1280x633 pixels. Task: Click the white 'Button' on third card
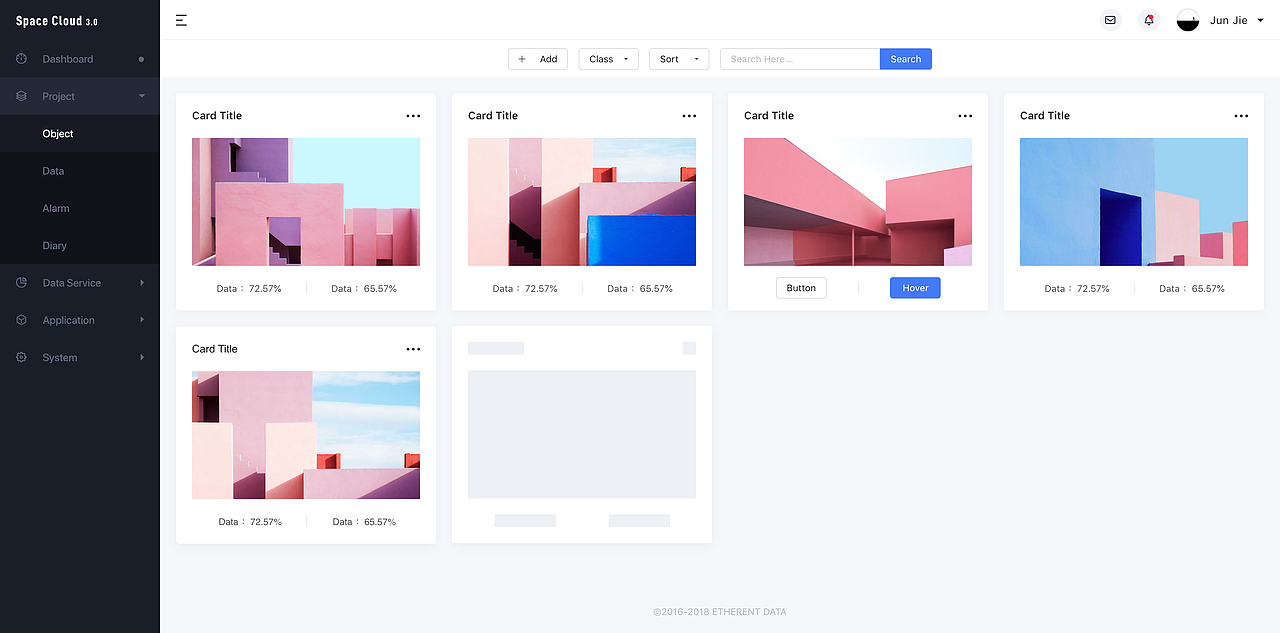pyautogui.click(x=801, y=288)
